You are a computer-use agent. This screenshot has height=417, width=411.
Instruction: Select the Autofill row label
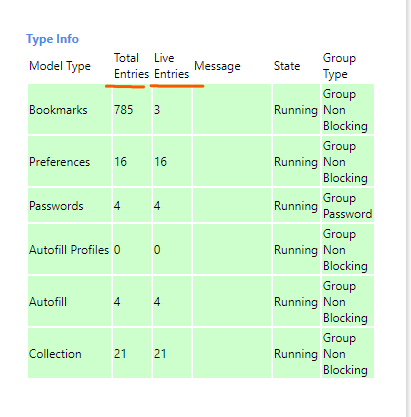[x=48, y=302]
